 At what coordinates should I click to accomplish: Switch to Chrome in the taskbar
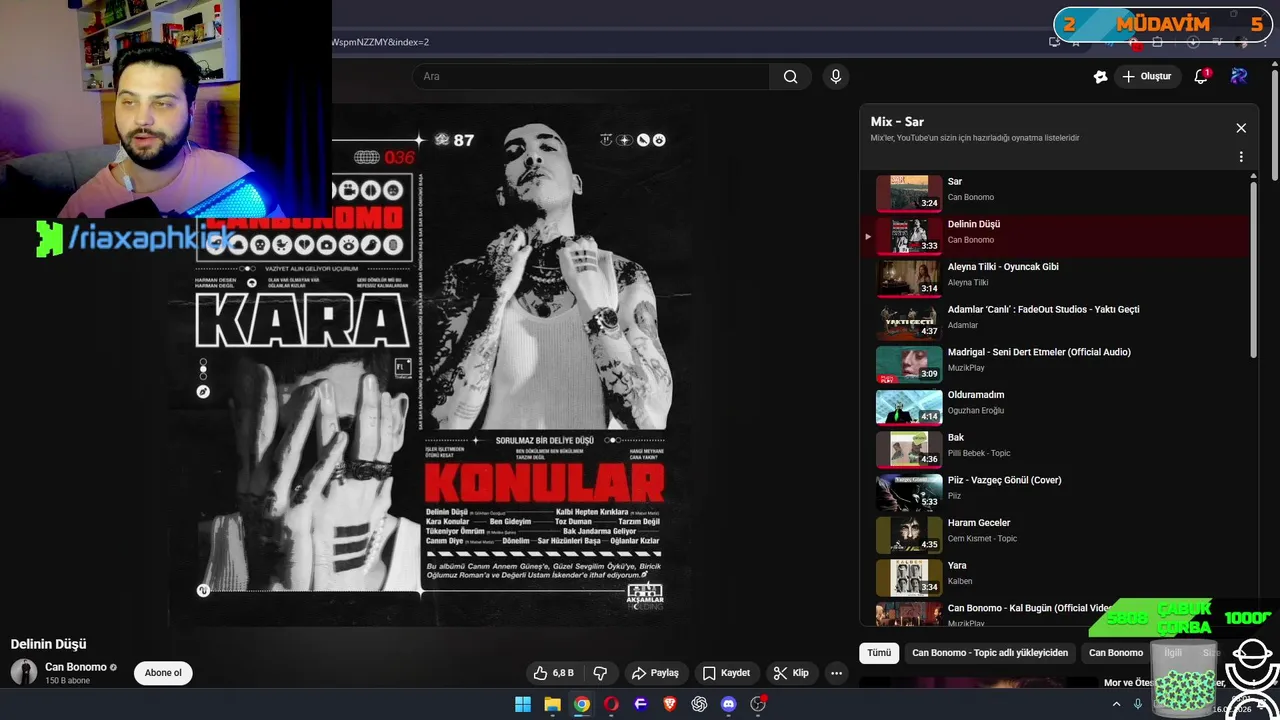point(582,704)
